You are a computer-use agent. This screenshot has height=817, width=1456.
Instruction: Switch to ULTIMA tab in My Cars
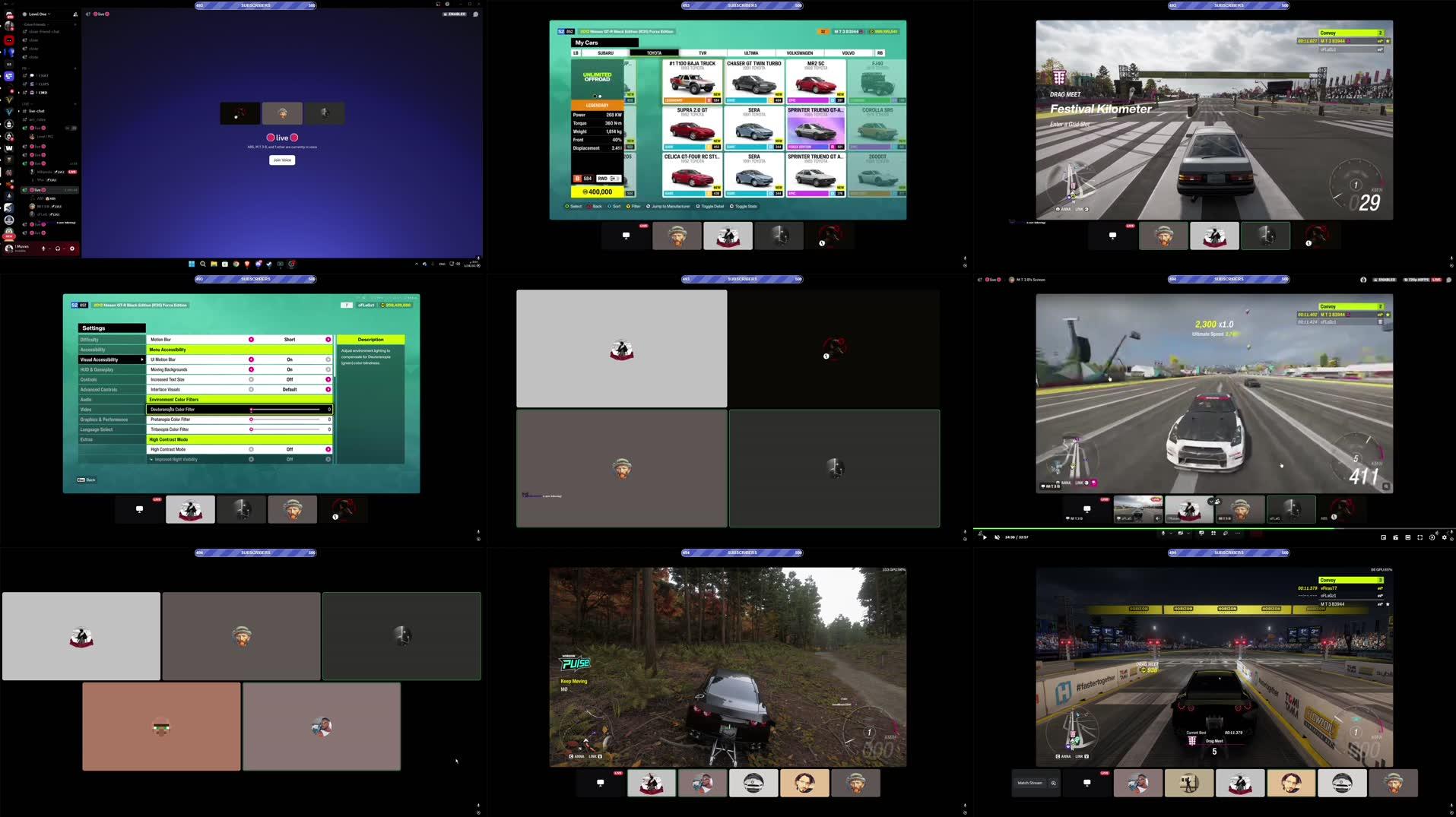click(751, 53)
